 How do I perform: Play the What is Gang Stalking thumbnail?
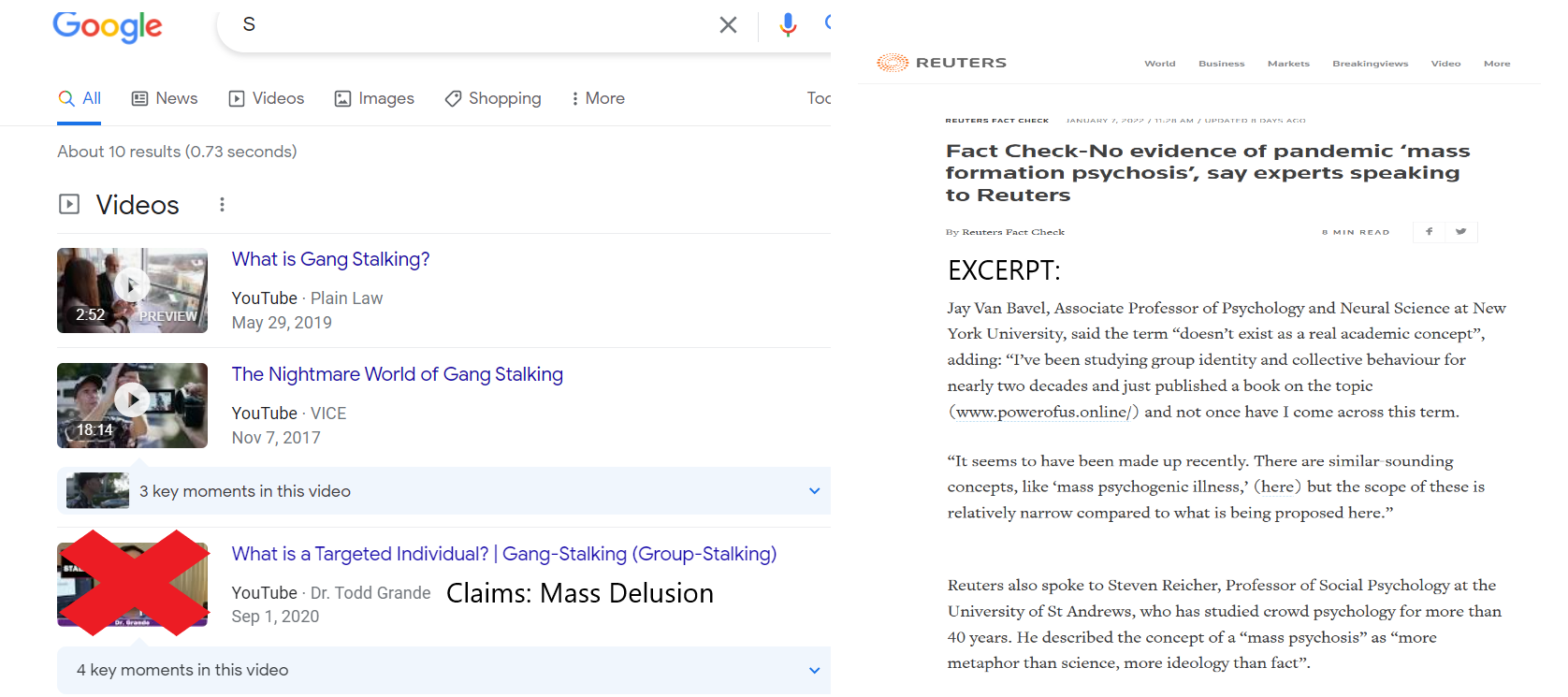coord(132,290)
